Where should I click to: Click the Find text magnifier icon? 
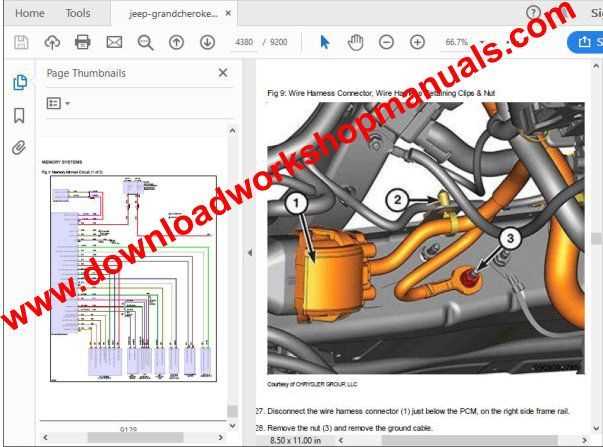tap(145, 42)
